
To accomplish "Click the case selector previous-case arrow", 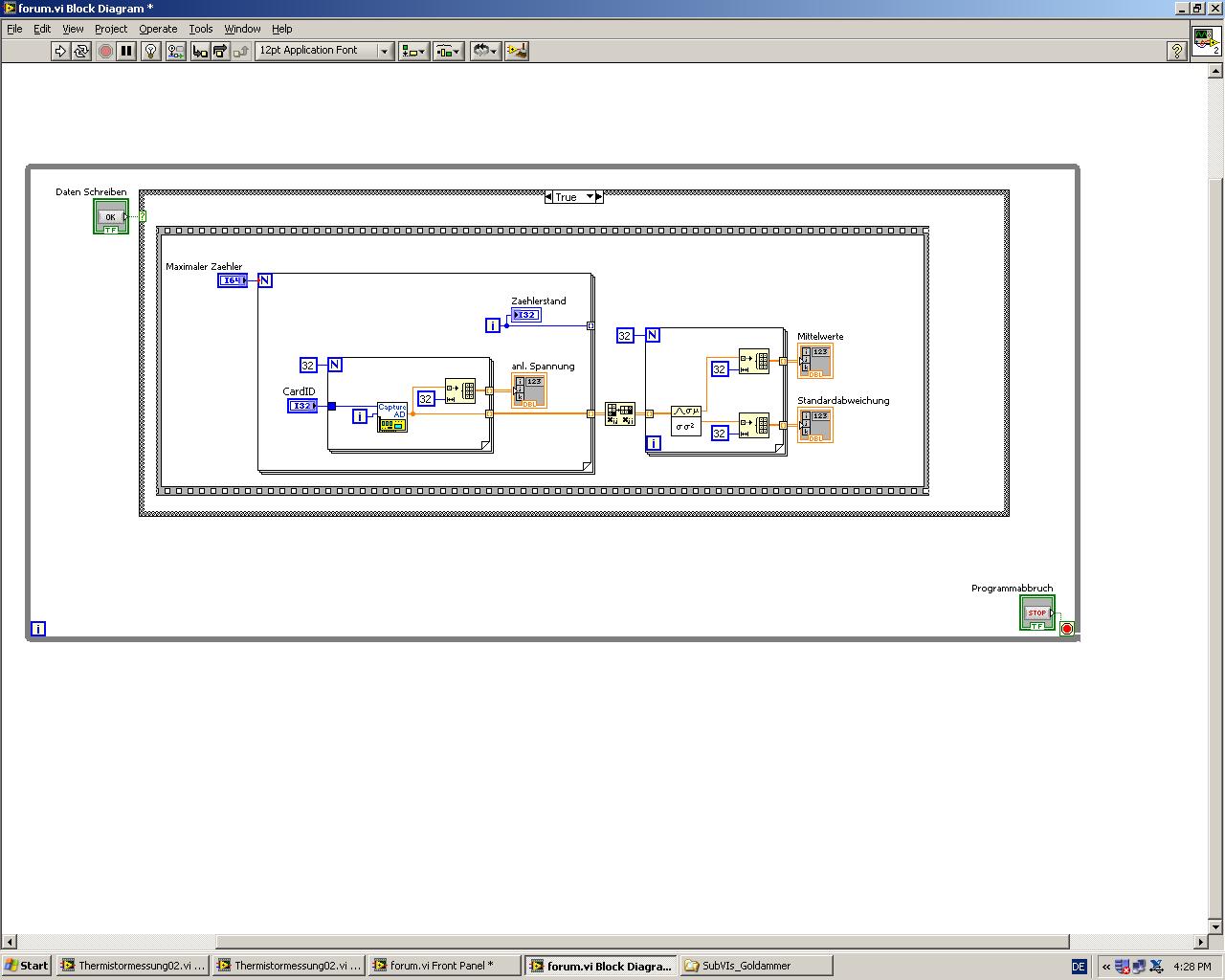I will (x=548, y=197).
